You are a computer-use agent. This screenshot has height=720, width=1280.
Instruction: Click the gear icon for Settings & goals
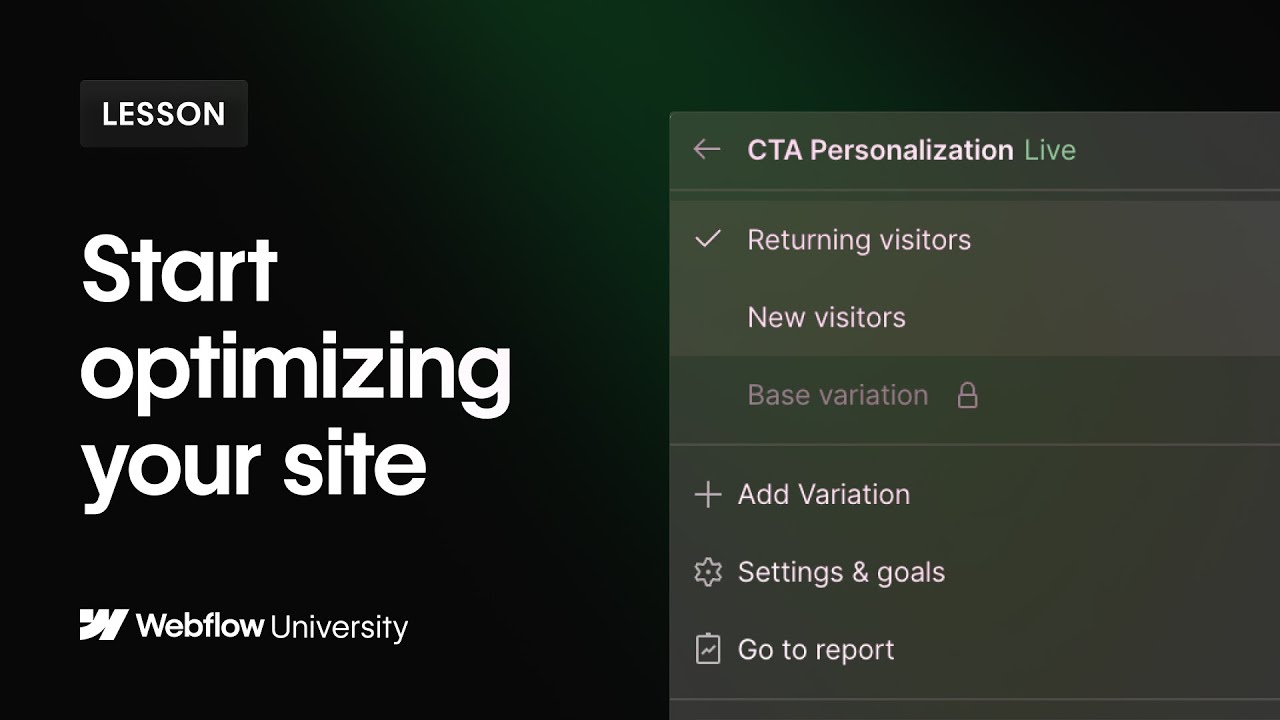pyautogui.click(x=707, y=572)
